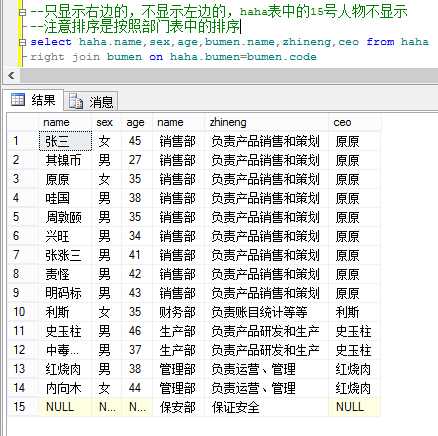Click age 45 cell in row 1
The image size is (438, 436).
coord(137,141)
